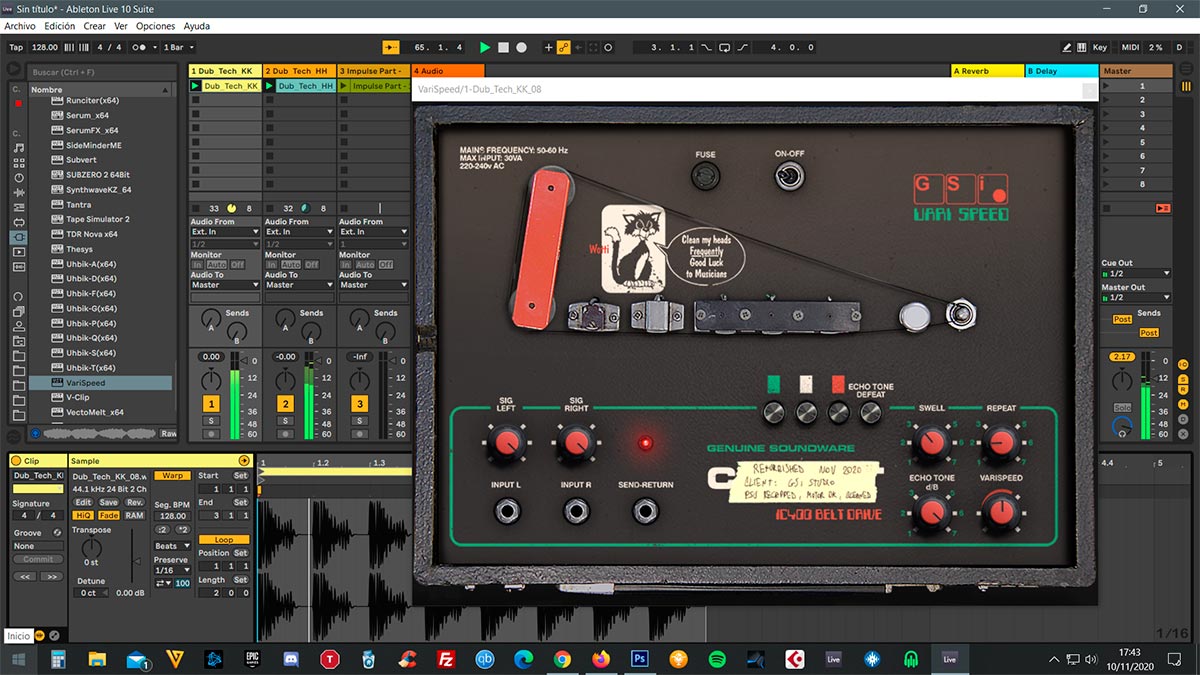The height and width of the screenshot is (675, 1200).
Task: Toggle the RAM mode button
Action: [134, 515]
